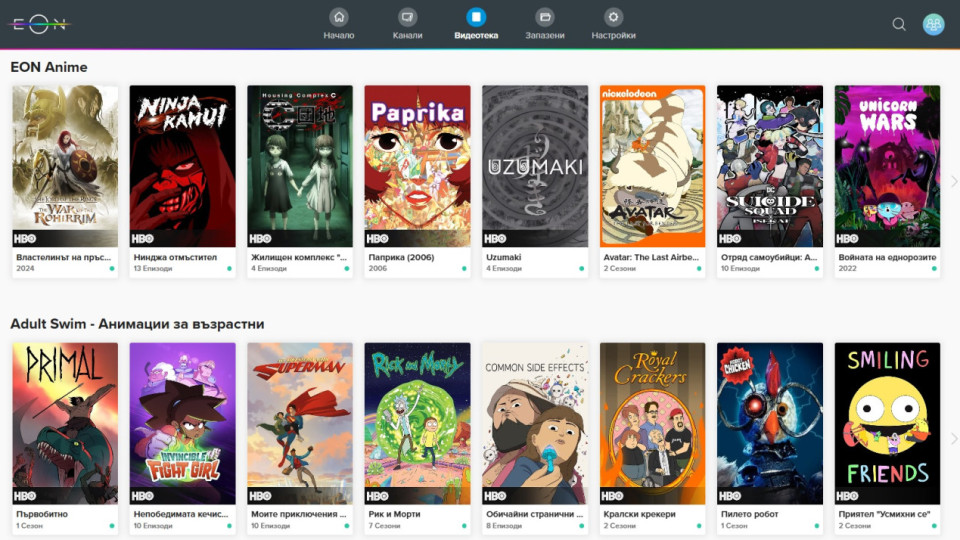Click the title 'Приятел "Усмихни се"'

pyautogui.click(x=884, y=515)
